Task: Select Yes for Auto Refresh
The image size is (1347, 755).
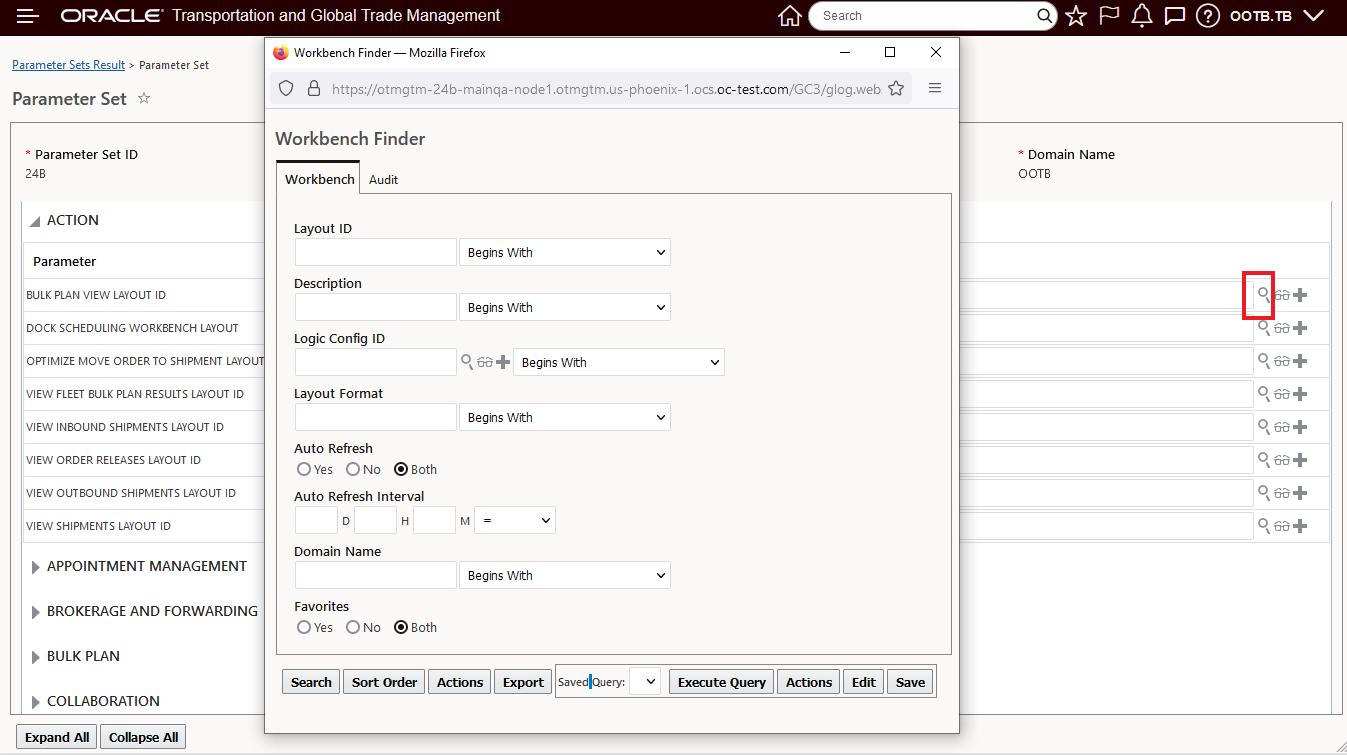Action: coord(304,469)
